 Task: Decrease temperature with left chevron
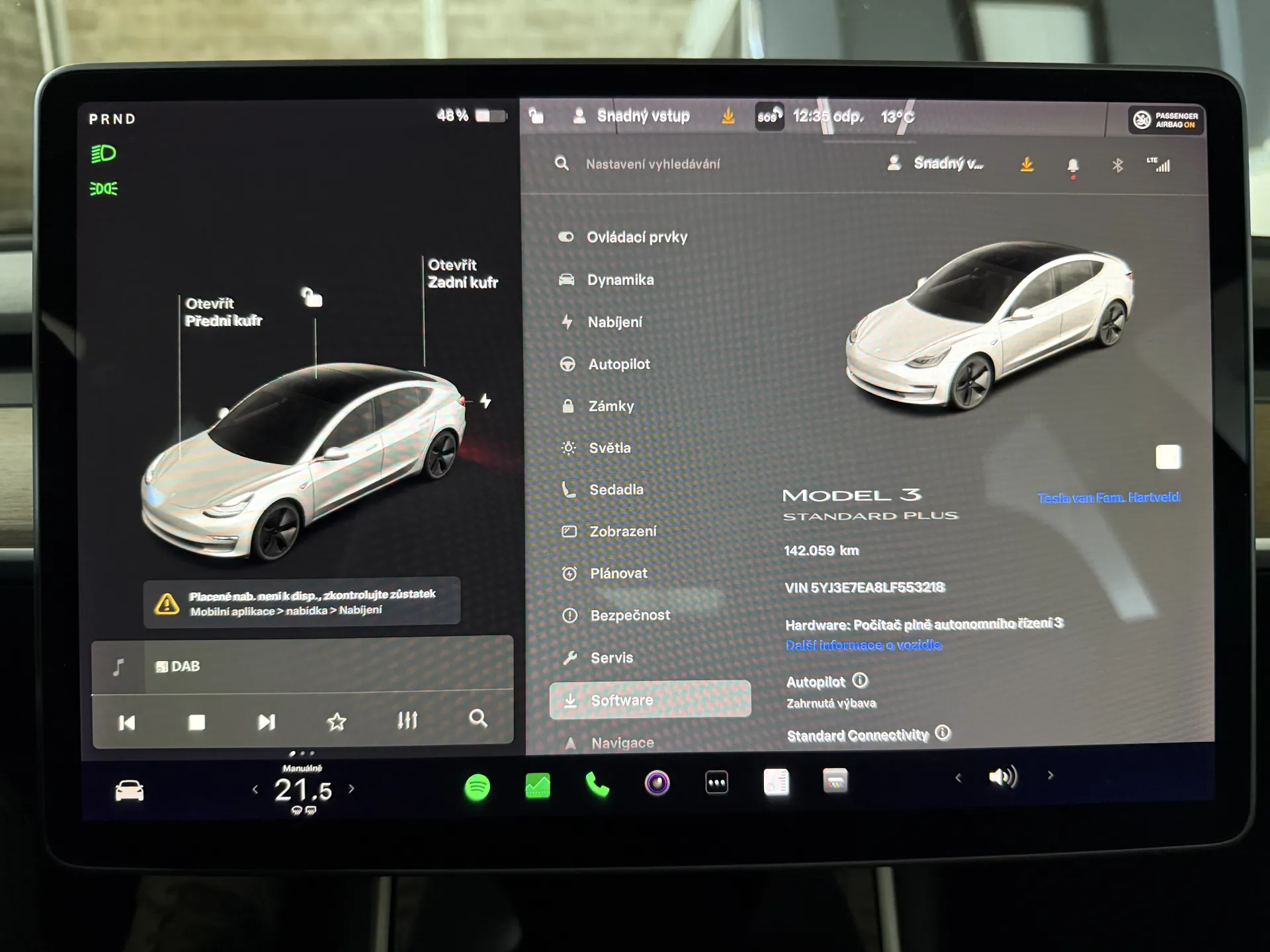click(255, 789)
